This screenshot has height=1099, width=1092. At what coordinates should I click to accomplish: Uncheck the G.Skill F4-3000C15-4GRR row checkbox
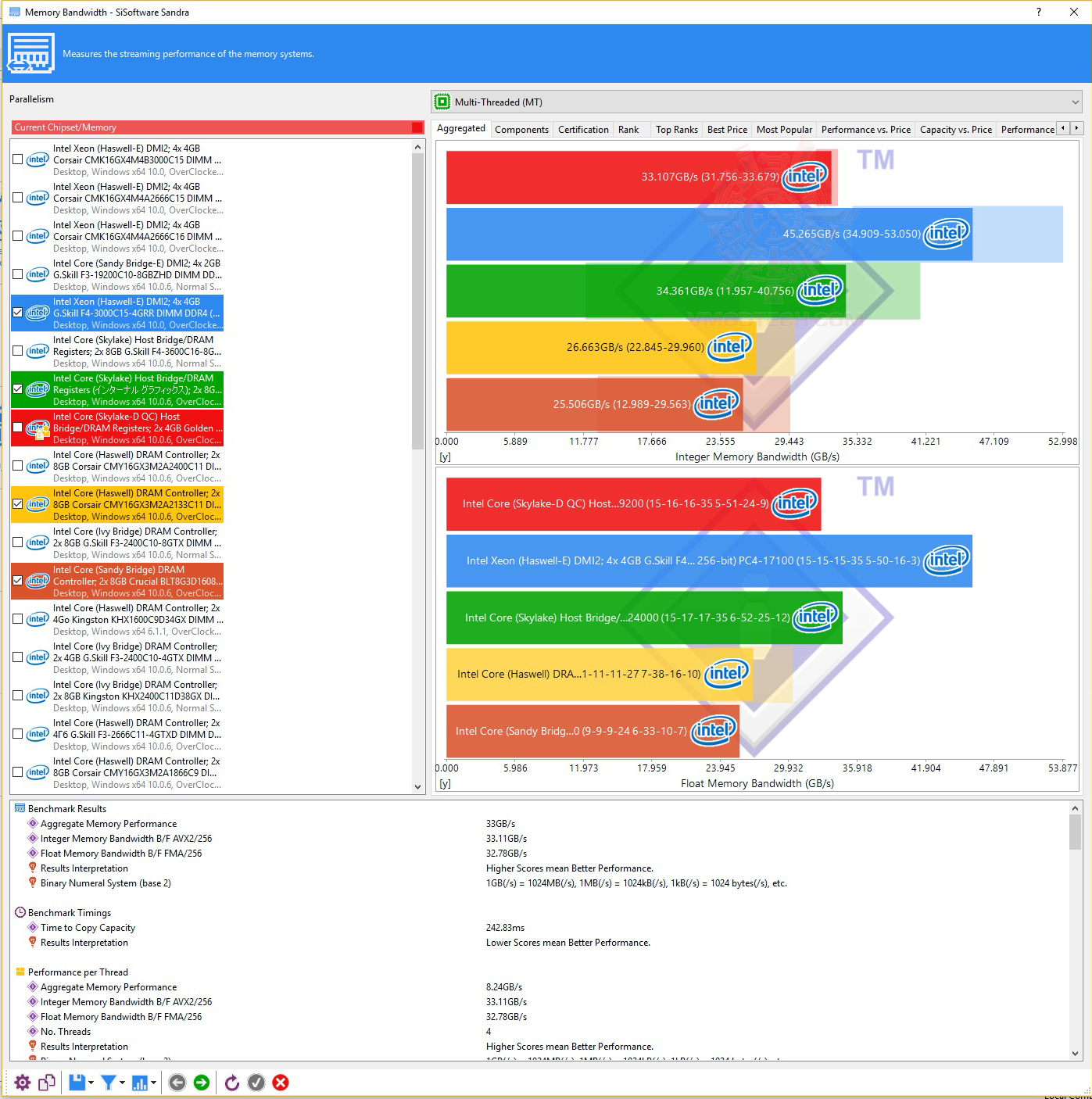17,313
